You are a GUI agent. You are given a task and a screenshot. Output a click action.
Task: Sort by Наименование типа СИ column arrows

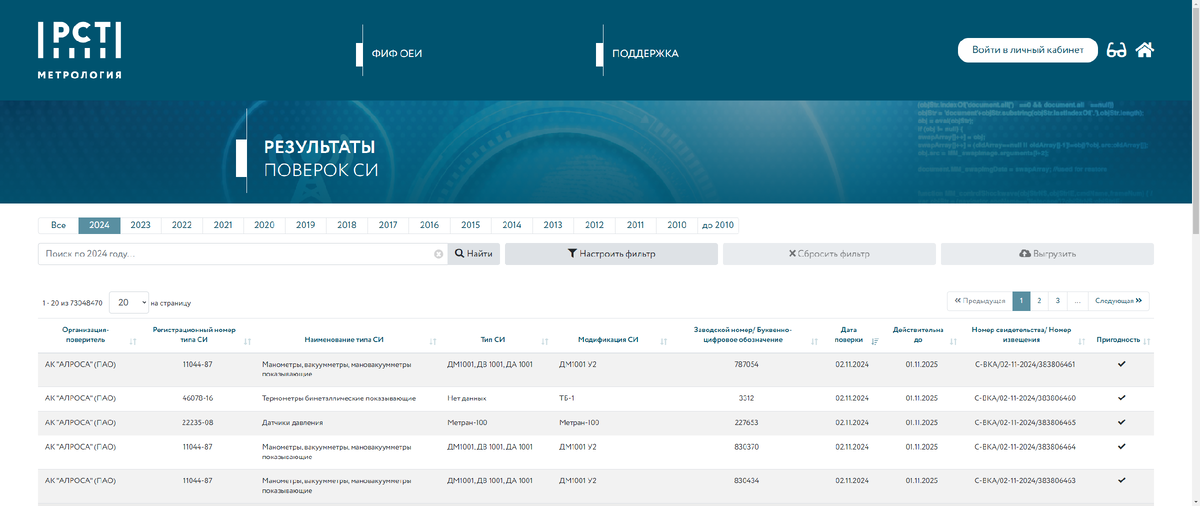[x=433, y=341]
